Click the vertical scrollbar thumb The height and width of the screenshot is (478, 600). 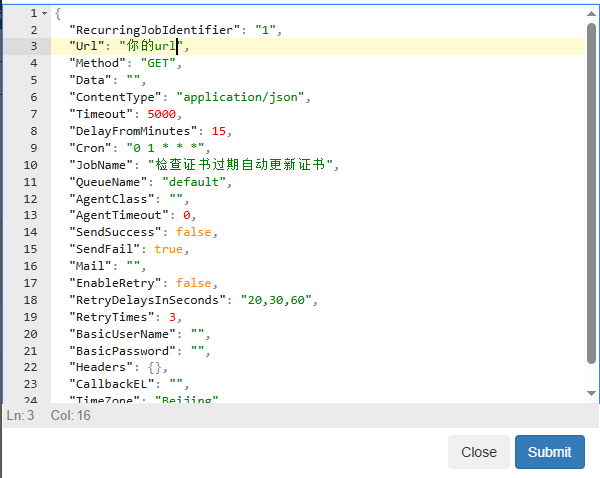coord(591,193)
